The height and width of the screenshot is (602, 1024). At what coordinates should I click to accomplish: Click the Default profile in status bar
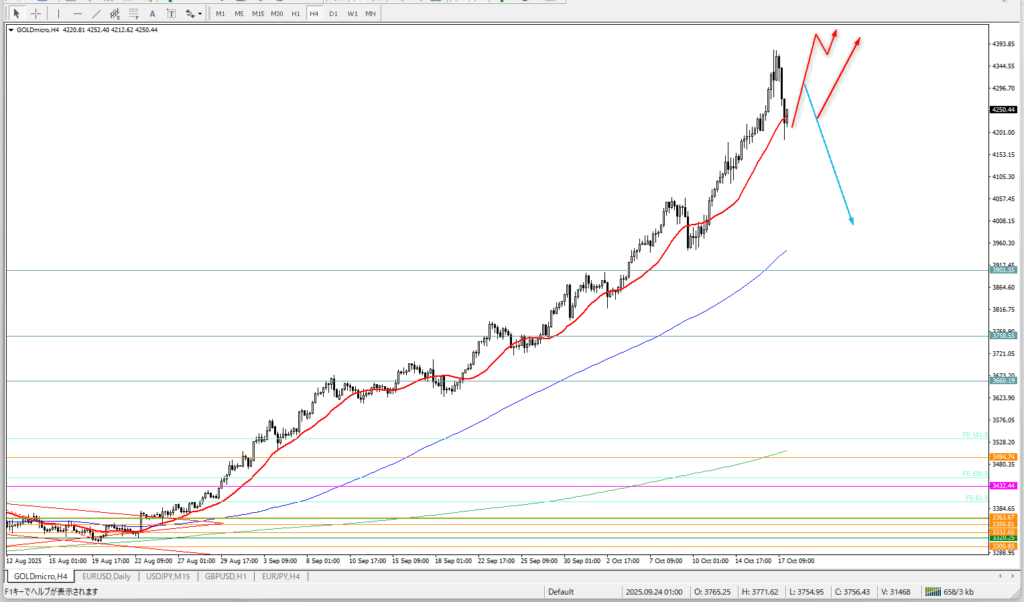(560, 592)
